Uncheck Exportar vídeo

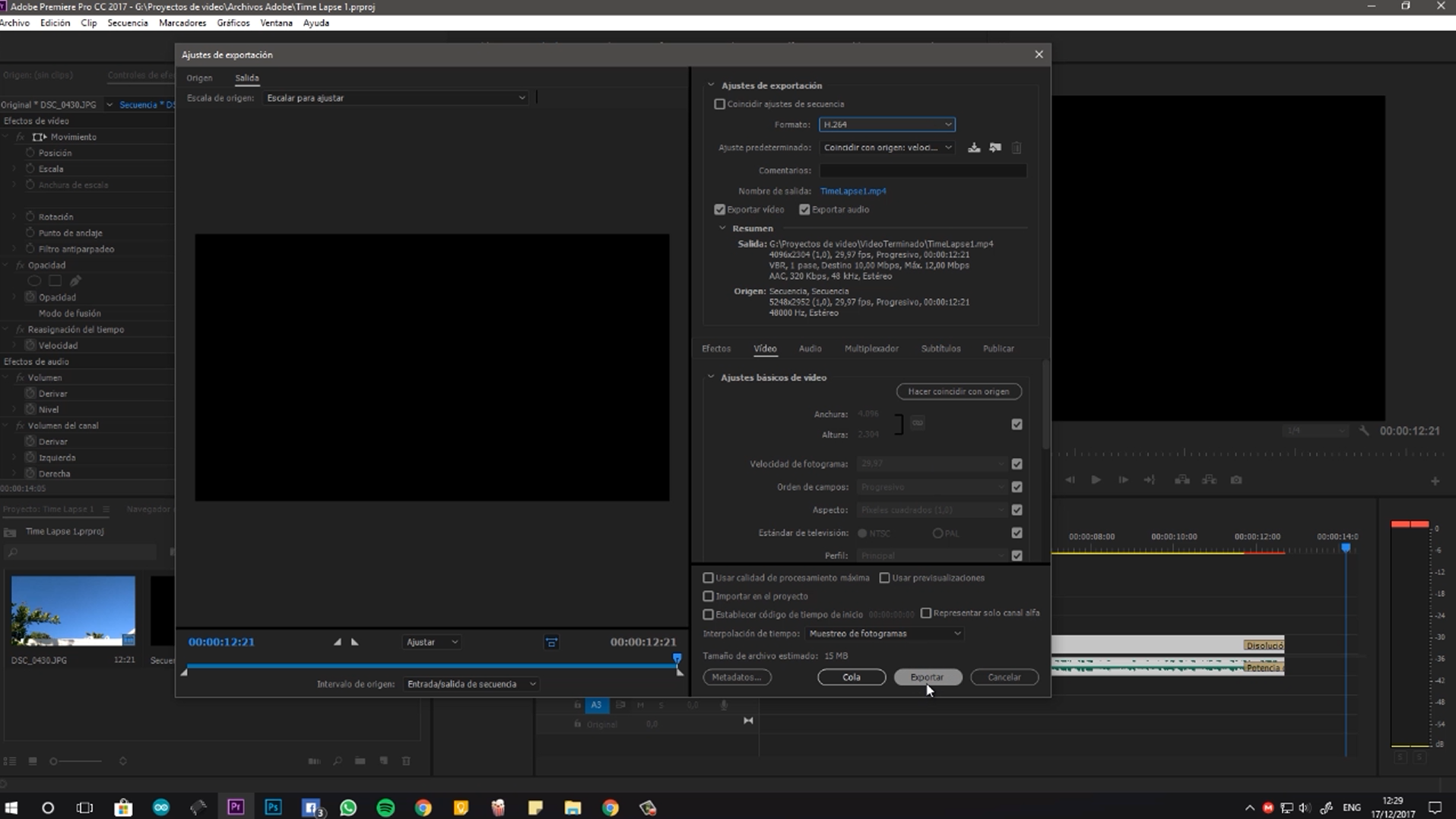click(719, 210)
